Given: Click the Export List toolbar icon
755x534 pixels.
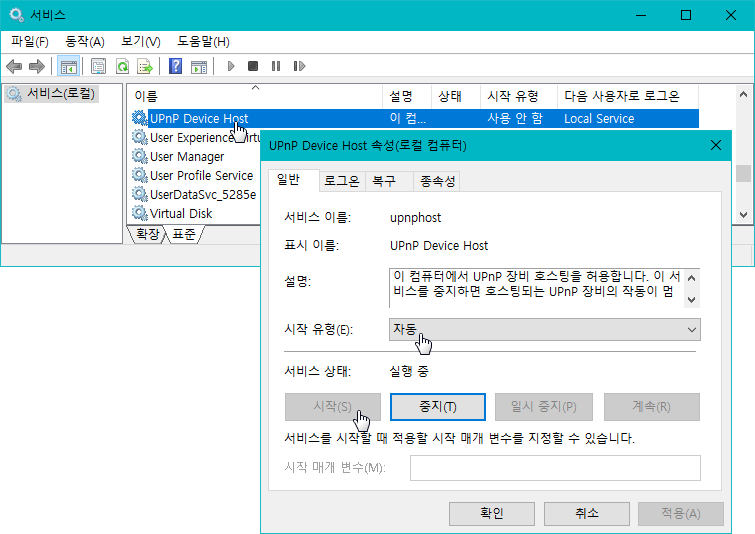Looking at the screenshot, I should click(145, 66).
